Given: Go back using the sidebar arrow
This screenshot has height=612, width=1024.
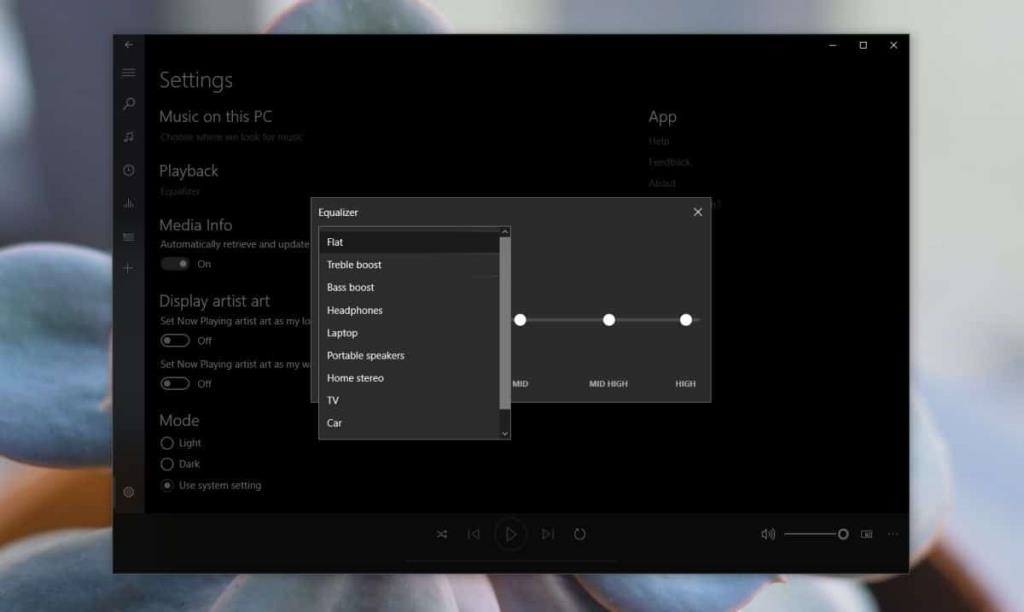Looking at the screenshot, I should point(129,44).
